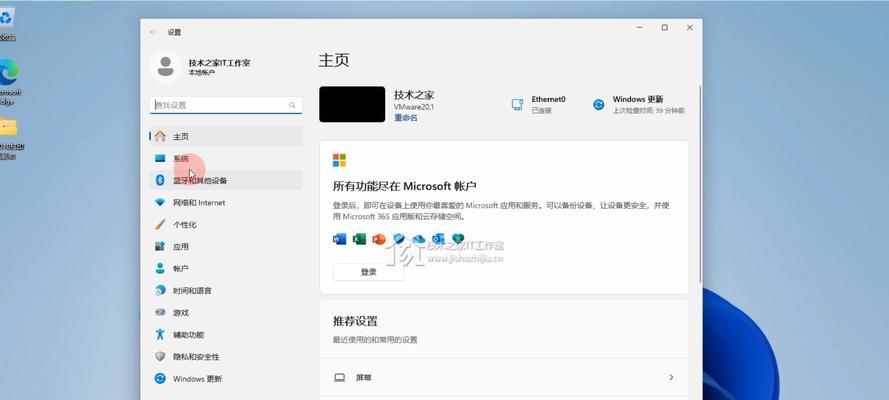Image resolution: width=889 pixels, height=400 pixels.
Task: Click the Privacy and Security shield icon
Action: pos(160,356)
